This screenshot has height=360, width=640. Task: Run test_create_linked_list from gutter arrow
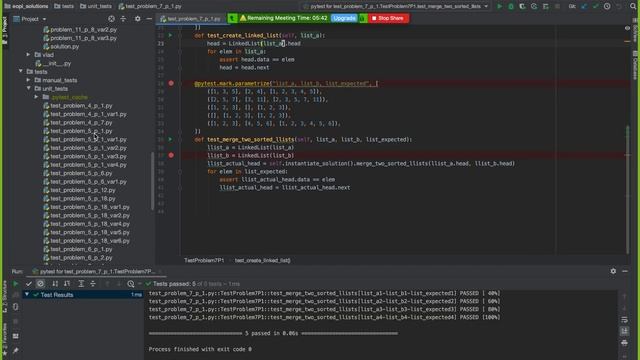click(x=170, y=36)
